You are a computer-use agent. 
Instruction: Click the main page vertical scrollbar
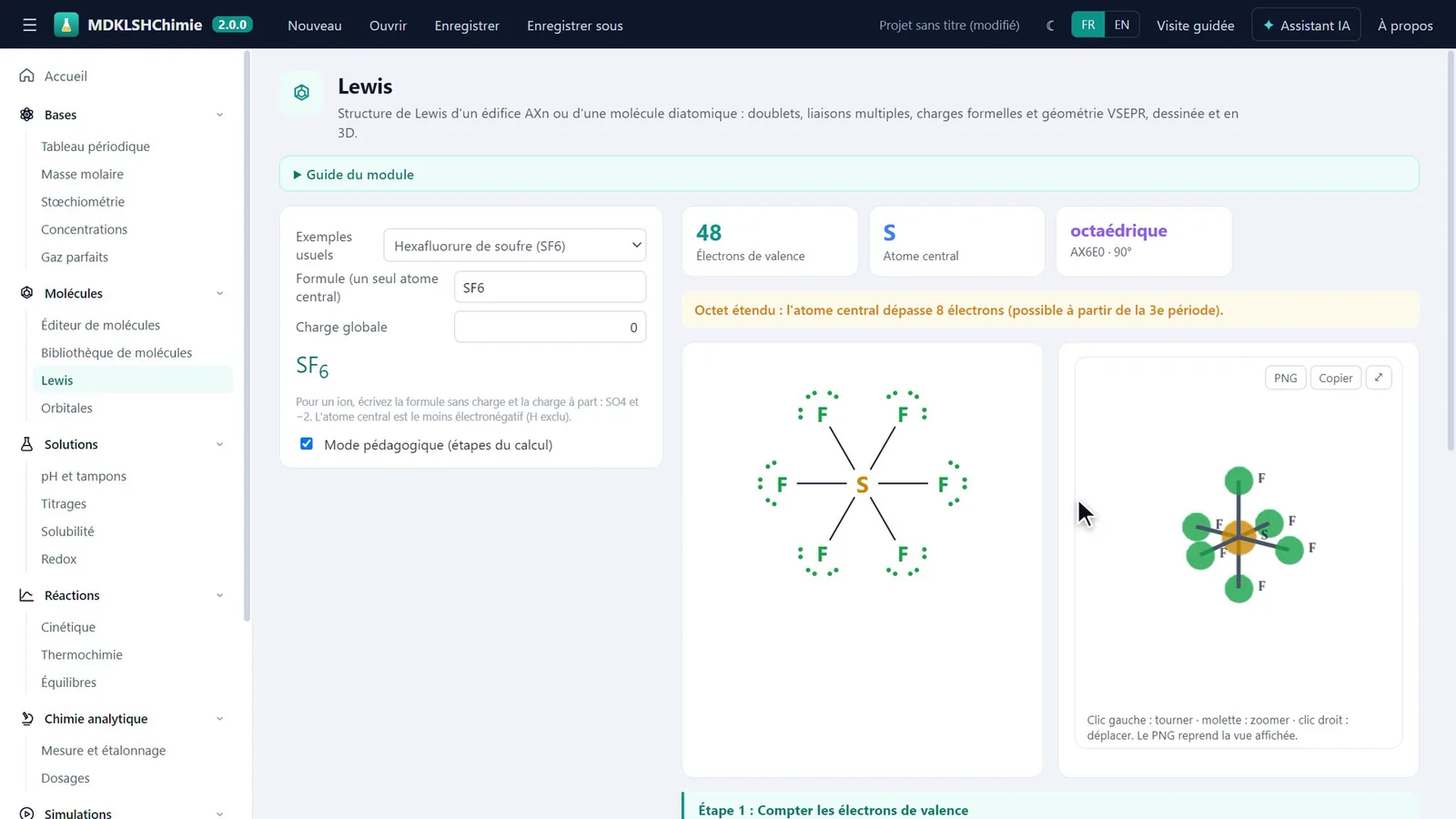pos(1451,250)
